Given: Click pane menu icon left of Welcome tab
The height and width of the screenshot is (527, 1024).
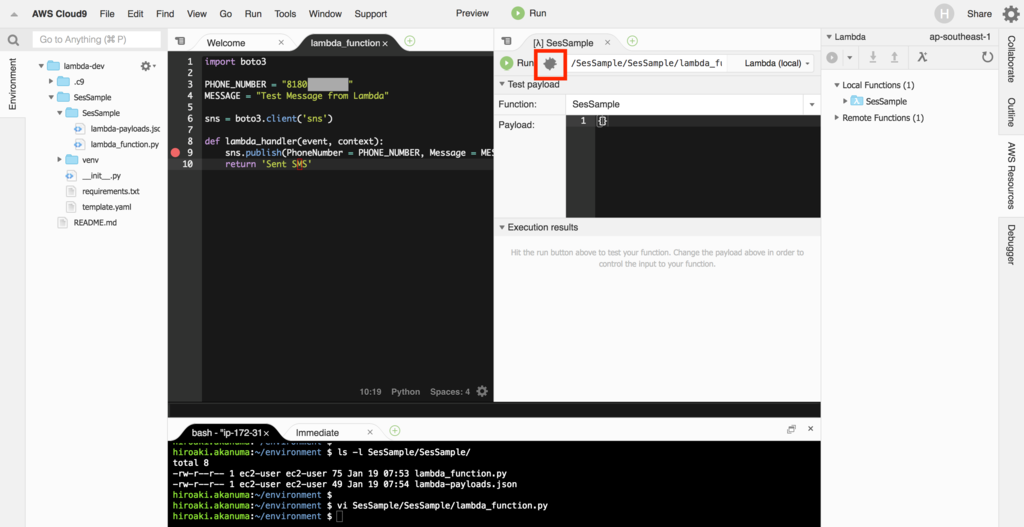Looking at the screenshot, I should click(180, 41).
